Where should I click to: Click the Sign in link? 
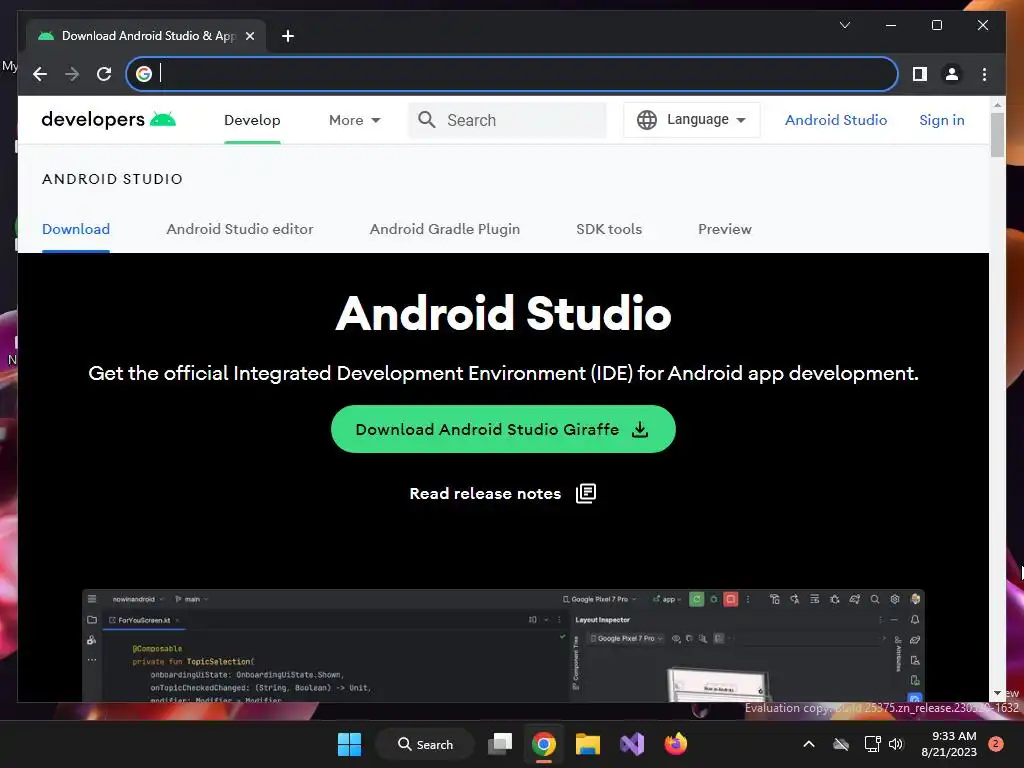[942, 120]
